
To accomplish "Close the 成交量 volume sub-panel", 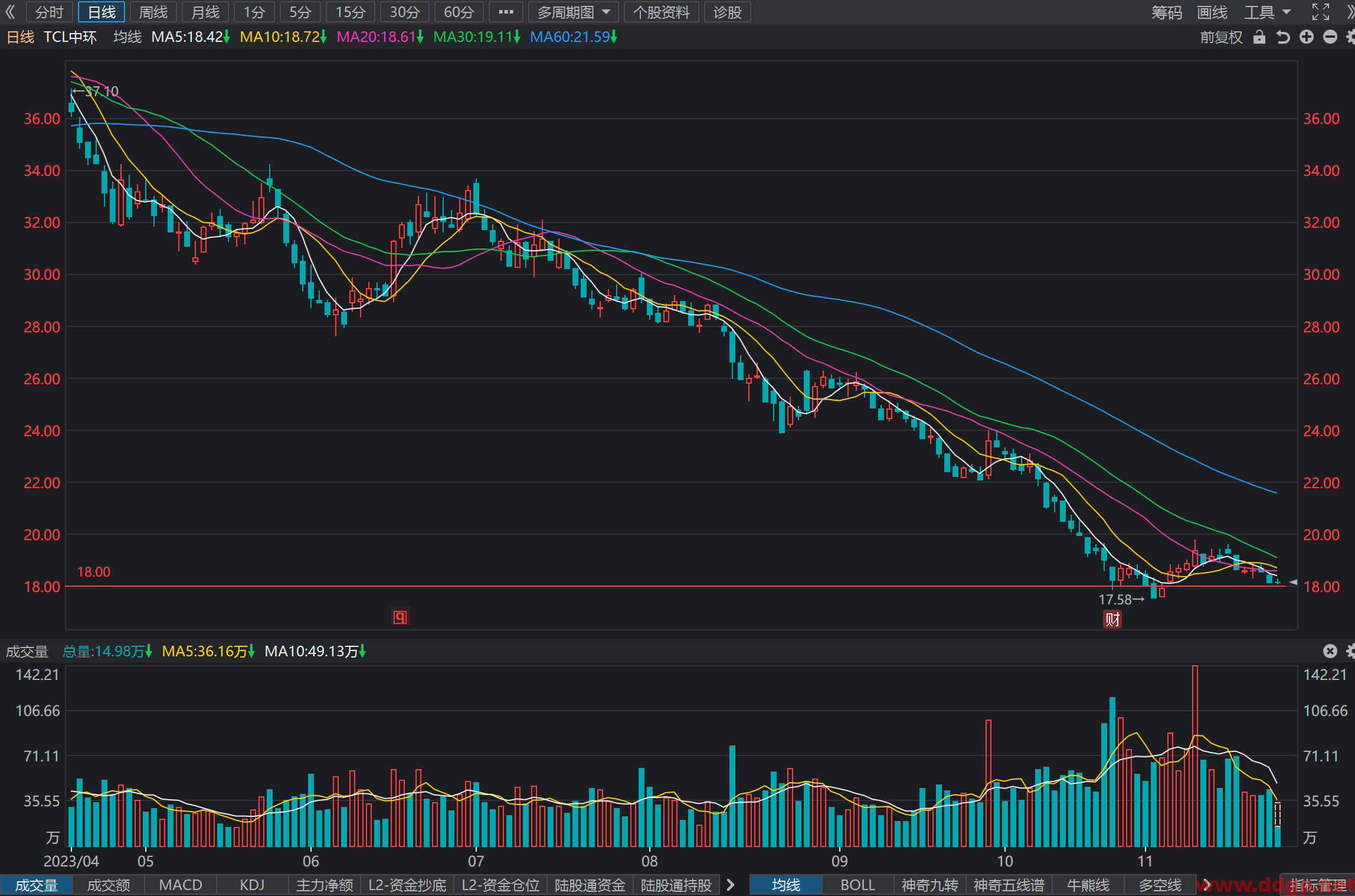I will pos(1330,651).
